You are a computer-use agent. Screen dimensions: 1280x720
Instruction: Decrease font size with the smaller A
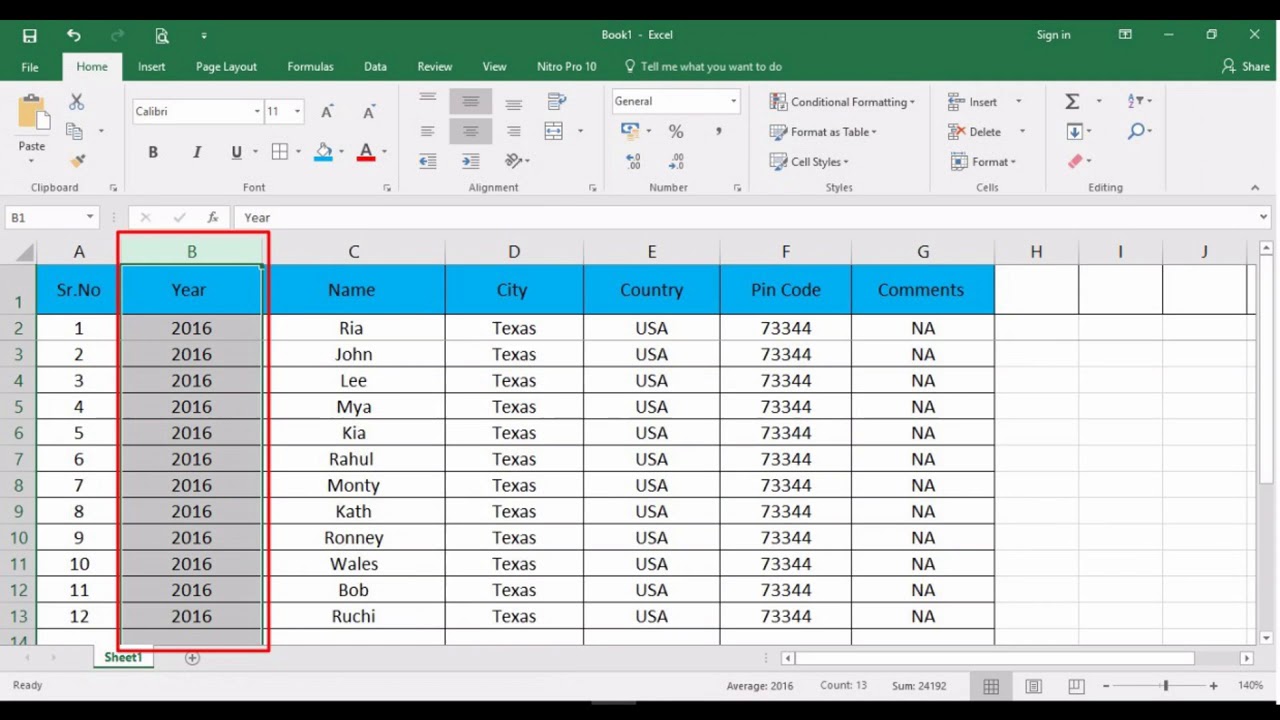click(x=368, y=112)
